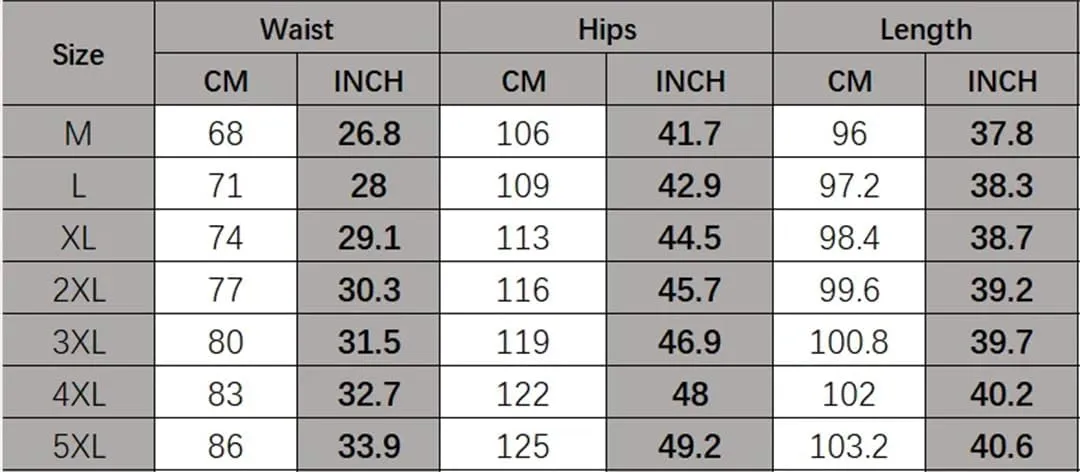Select the Waist column header

tap(297, 28)
